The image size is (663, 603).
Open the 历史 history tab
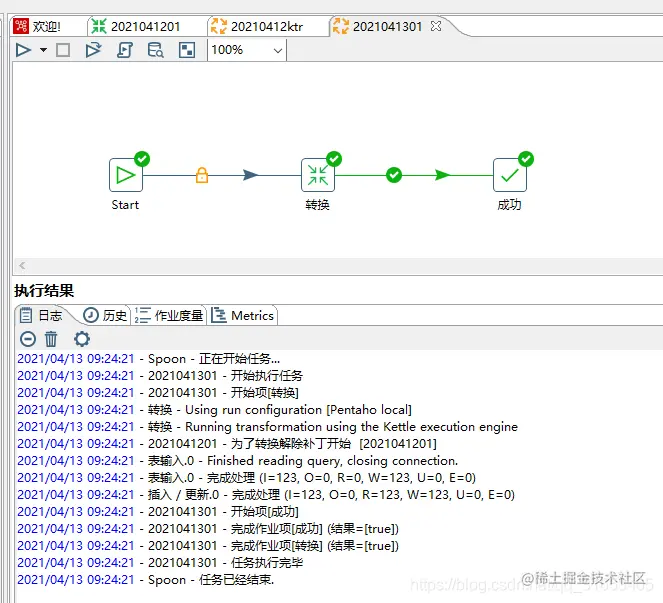pyautogui.click(x=105, y=315)
